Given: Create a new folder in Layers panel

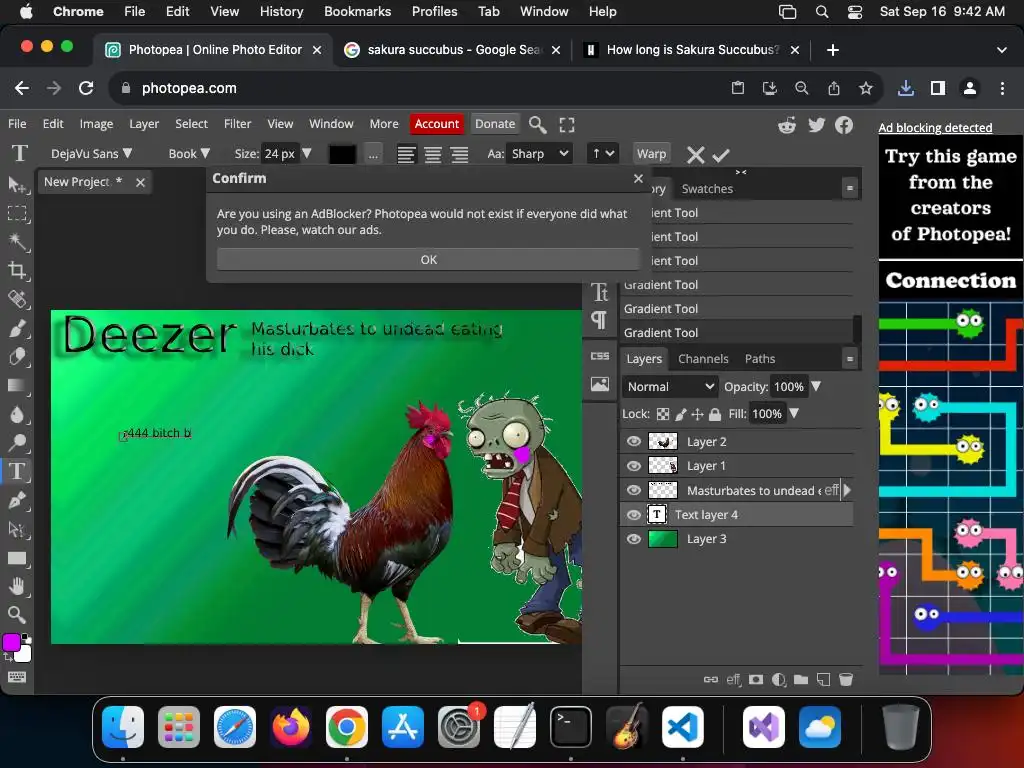Looking at the screenshot, I should click(801, 680).
